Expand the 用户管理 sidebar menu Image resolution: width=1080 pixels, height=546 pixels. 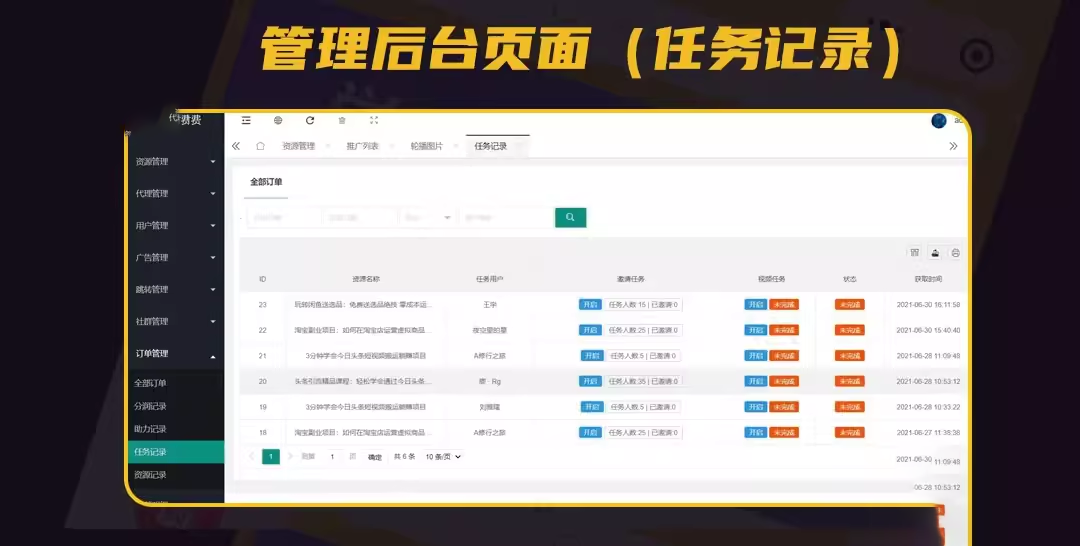pos(175,226)
